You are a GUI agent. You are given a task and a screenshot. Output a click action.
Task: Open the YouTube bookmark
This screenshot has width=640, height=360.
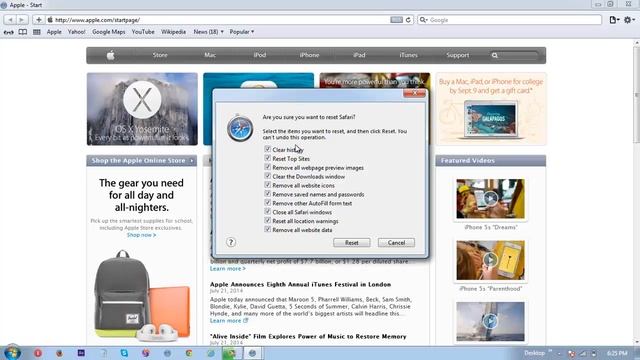143,32
